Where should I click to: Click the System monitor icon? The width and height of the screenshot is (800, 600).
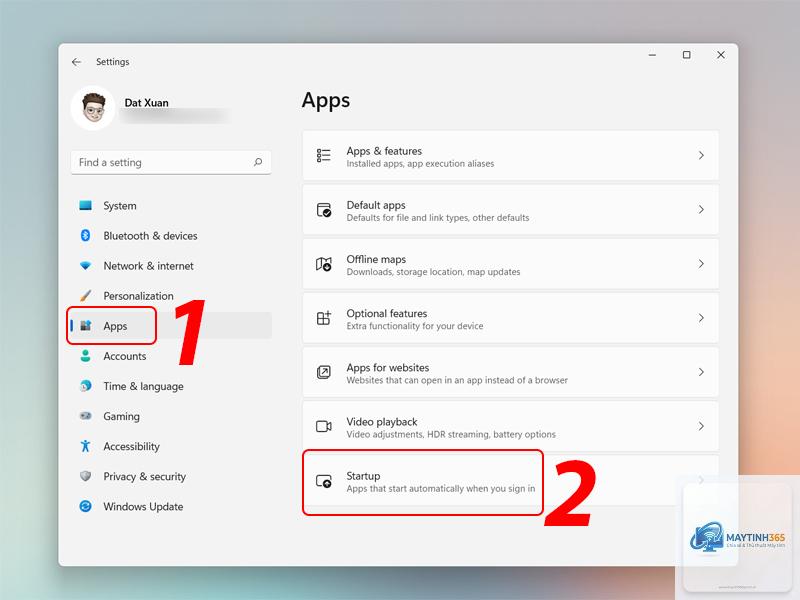tap(86, 205)
